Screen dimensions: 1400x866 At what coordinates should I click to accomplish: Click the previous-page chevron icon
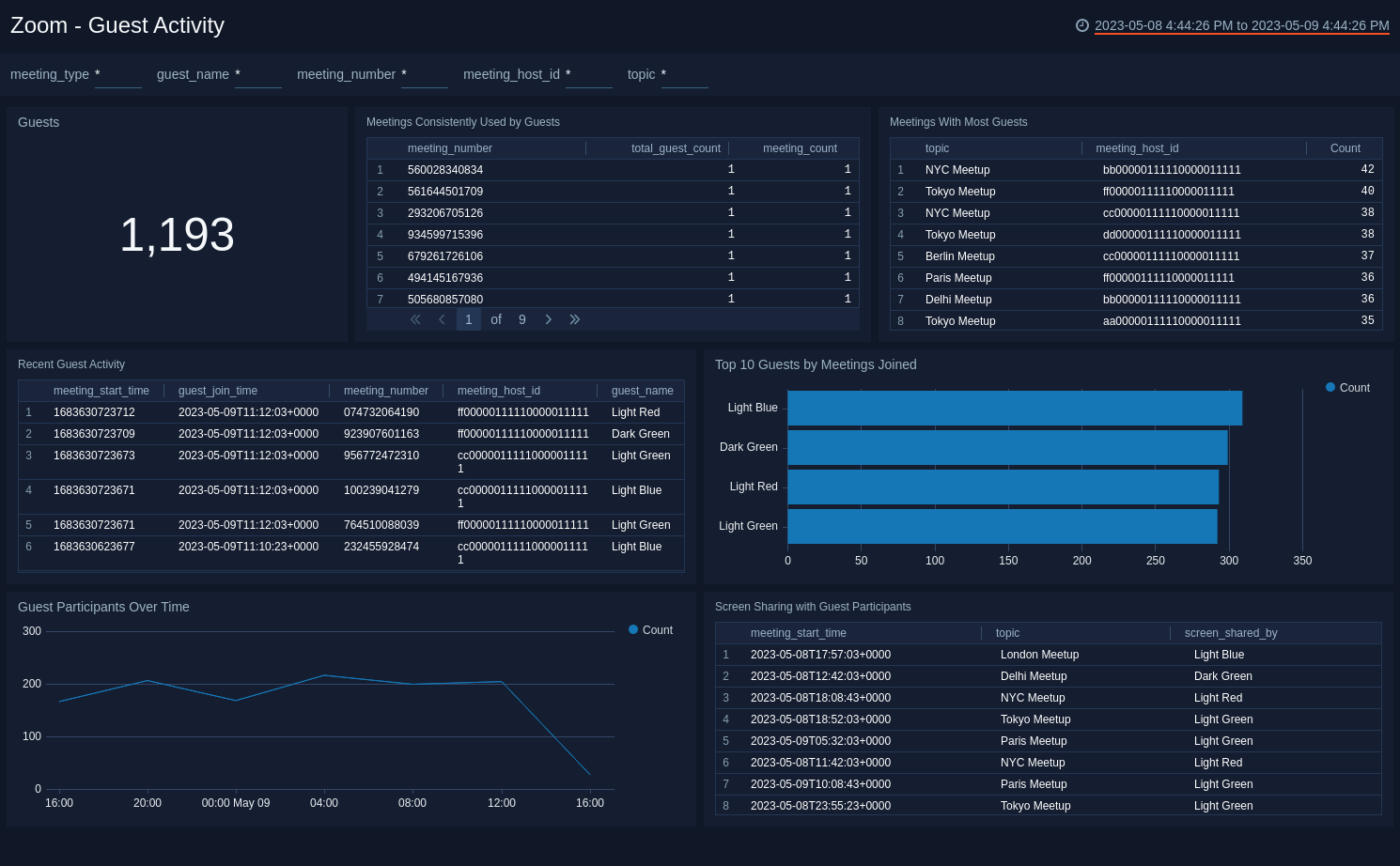click(442, 319)
